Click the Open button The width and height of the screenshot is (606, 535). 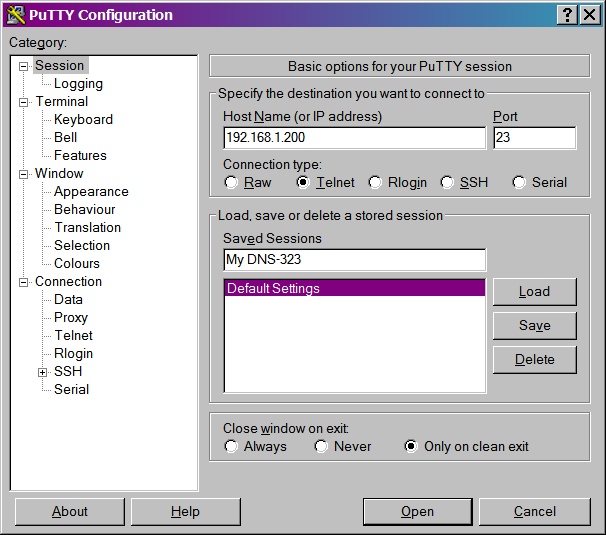tap(418, 511)
